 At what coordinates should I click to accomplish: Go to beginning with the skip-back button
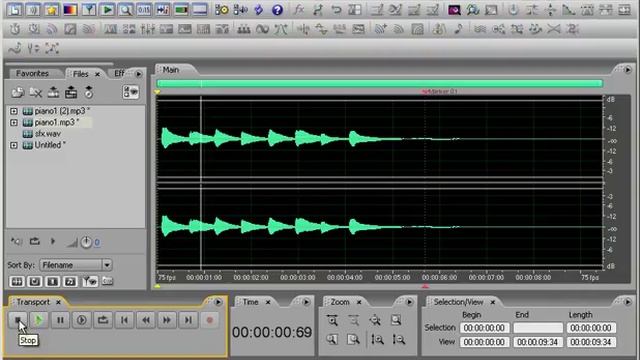[x=124, y=320]
